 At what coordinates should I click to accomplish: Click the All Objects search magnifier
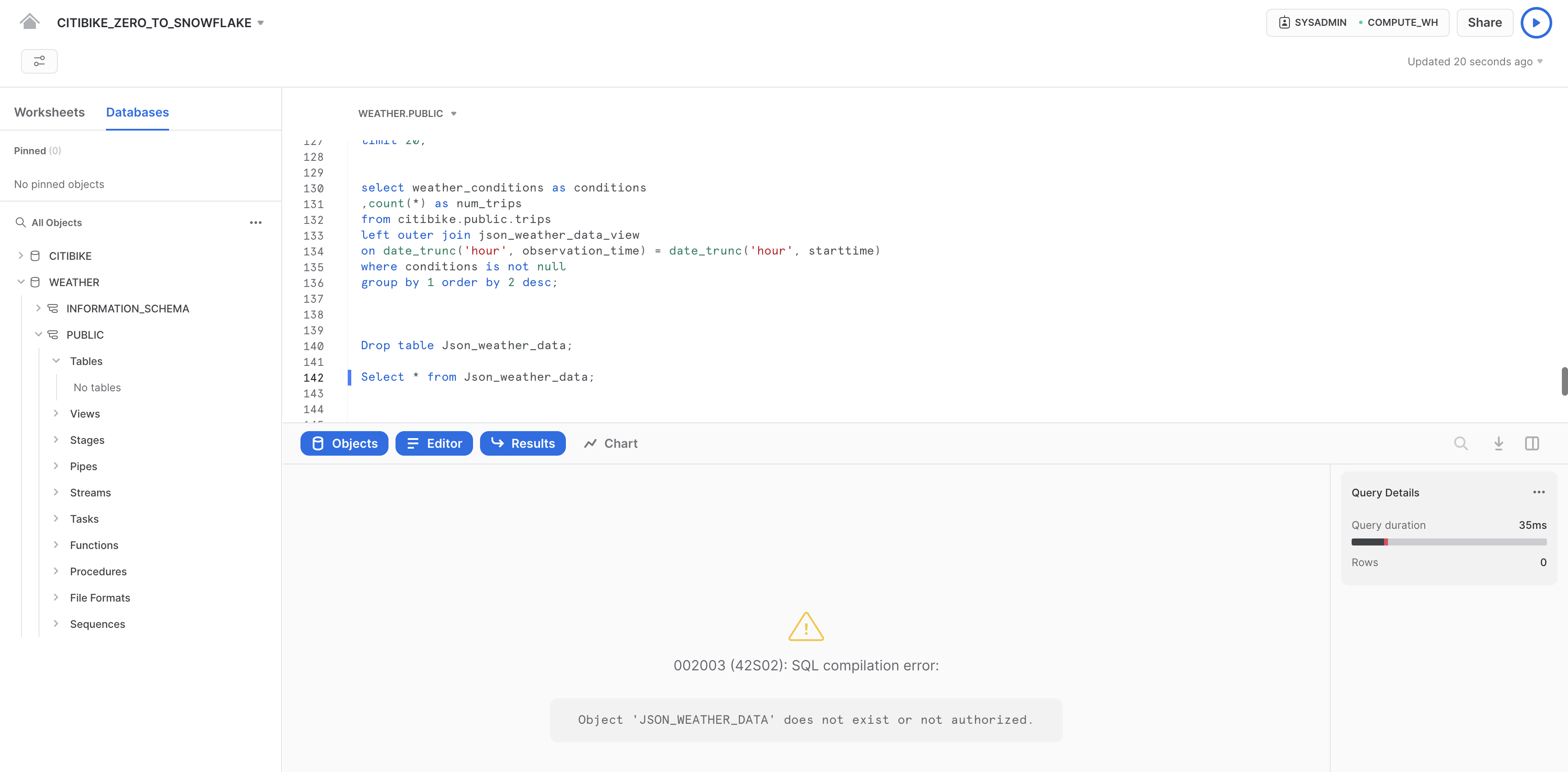20,222
